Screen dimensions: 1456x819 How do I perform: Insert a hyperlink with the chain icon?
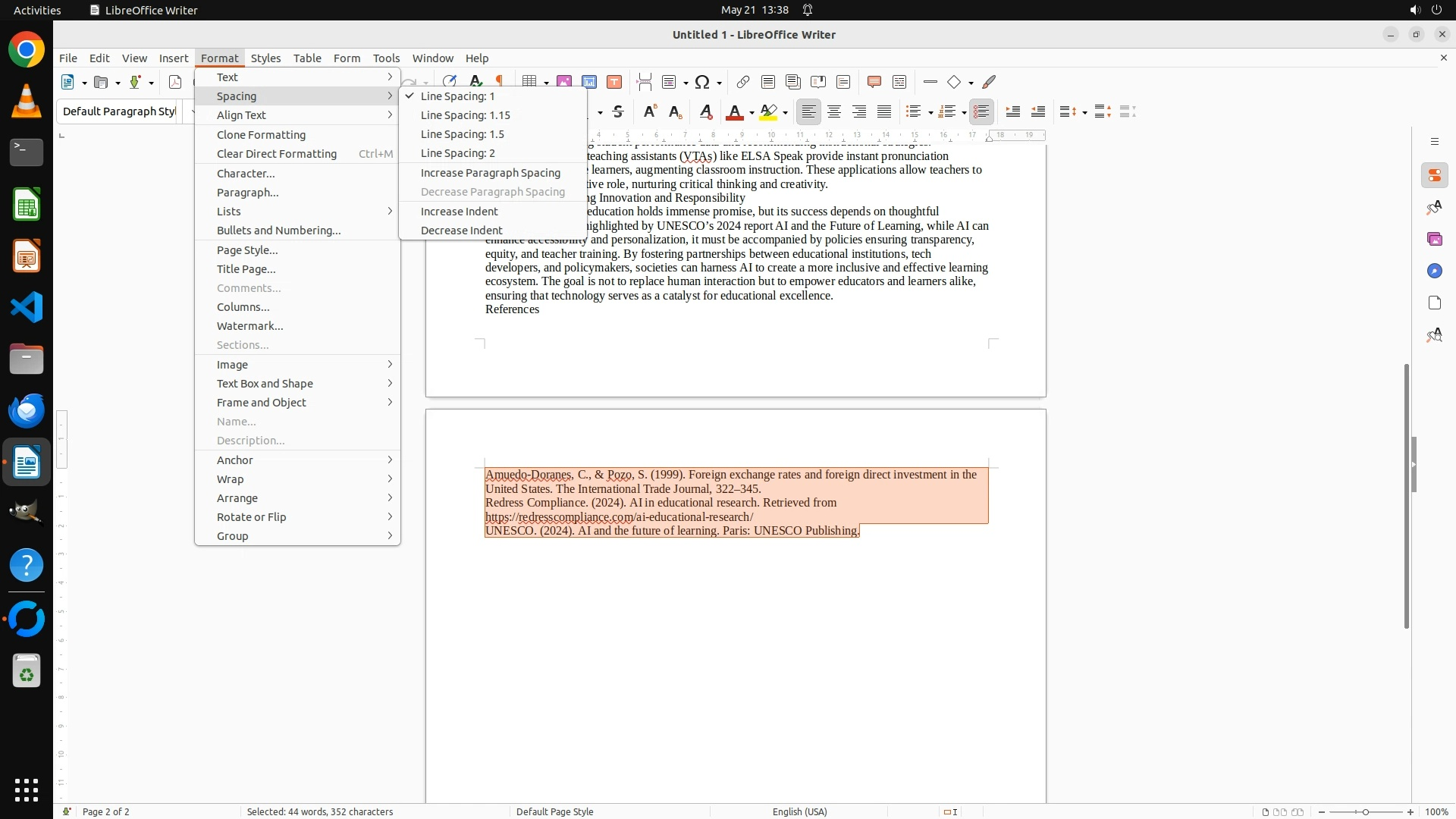[x=742, y=82]
